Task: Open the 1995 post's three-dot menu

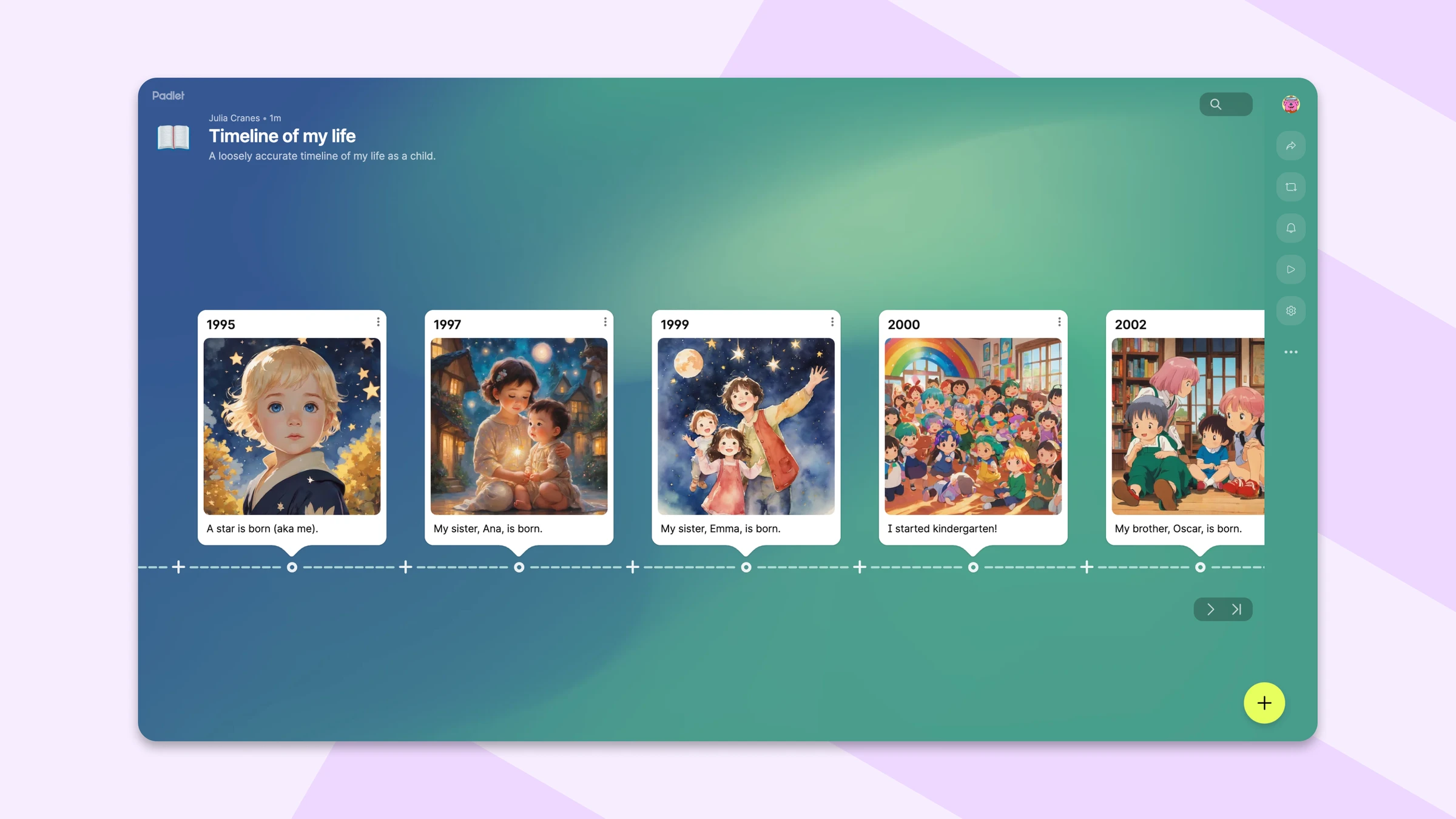Action: click(x=378, y=322)
